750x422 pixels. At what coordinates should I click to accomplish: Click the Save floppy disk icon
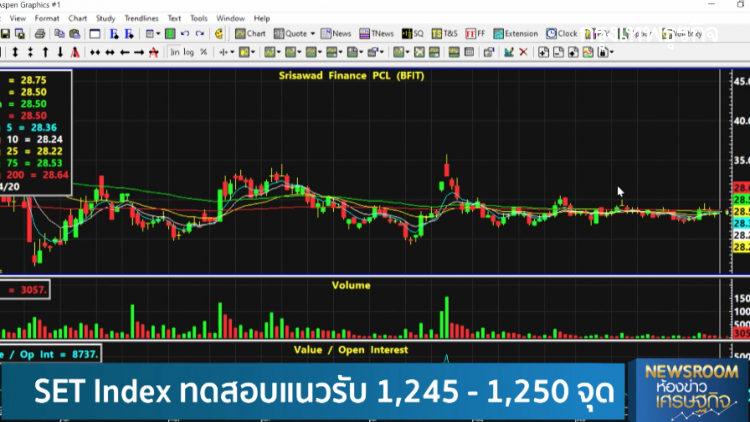pyautogui.click(x=5, y=34)
